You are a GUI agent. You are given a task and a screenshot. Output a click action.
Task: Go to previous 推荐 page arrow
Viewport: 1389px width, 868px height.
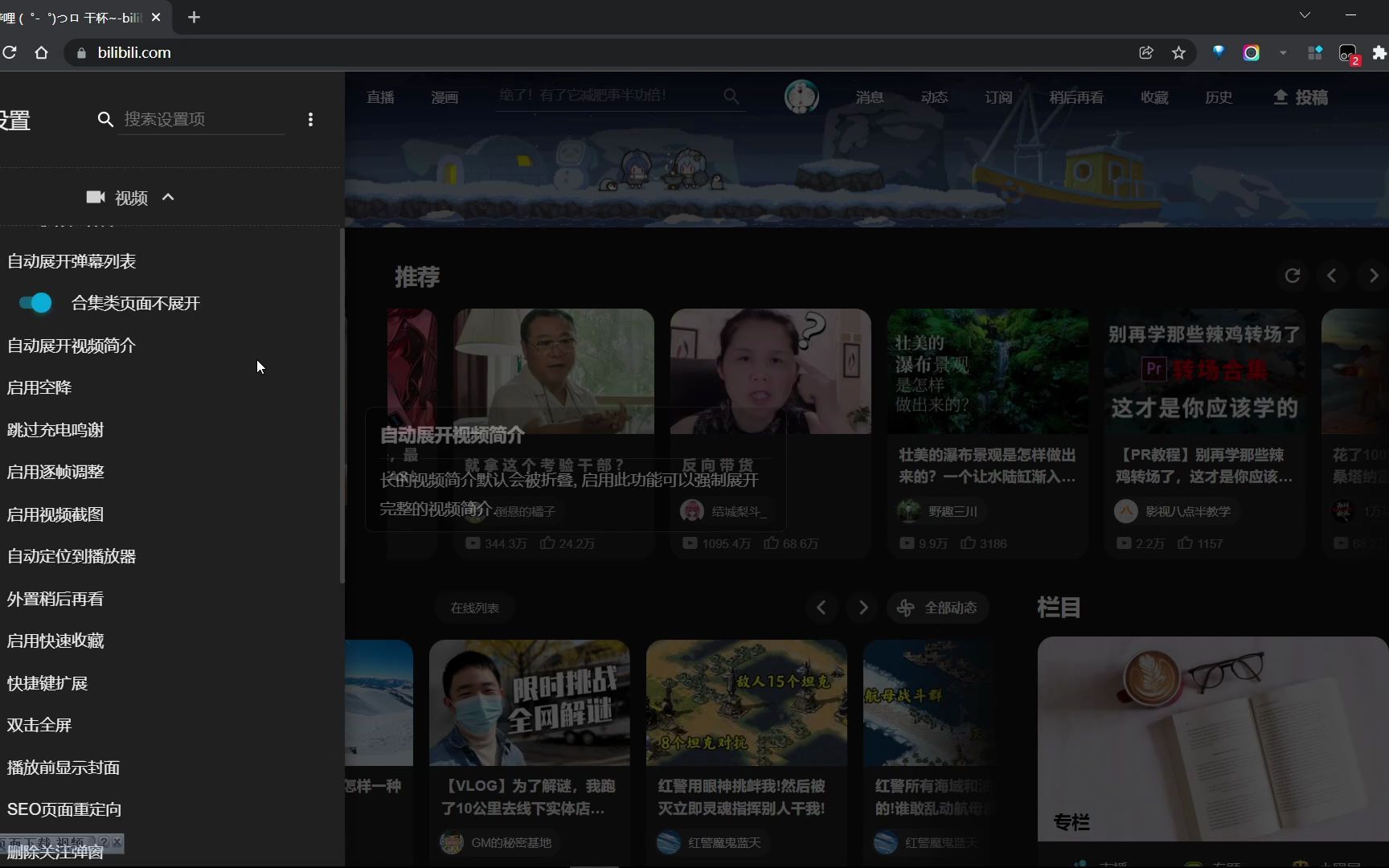coord(1332,276)
